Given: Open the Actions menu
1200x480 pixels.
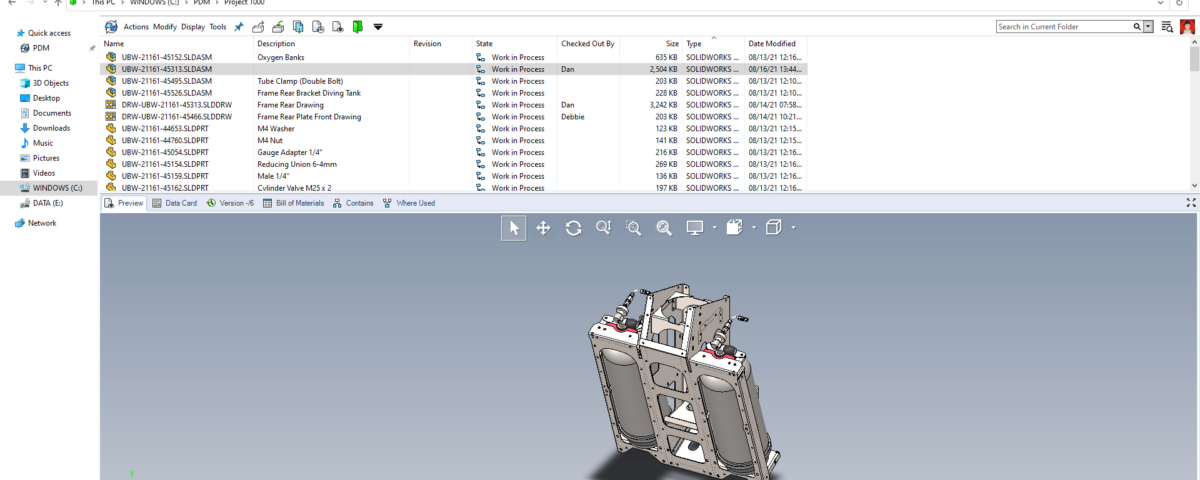Looking at the screenshot, I should tap(136, 27).
